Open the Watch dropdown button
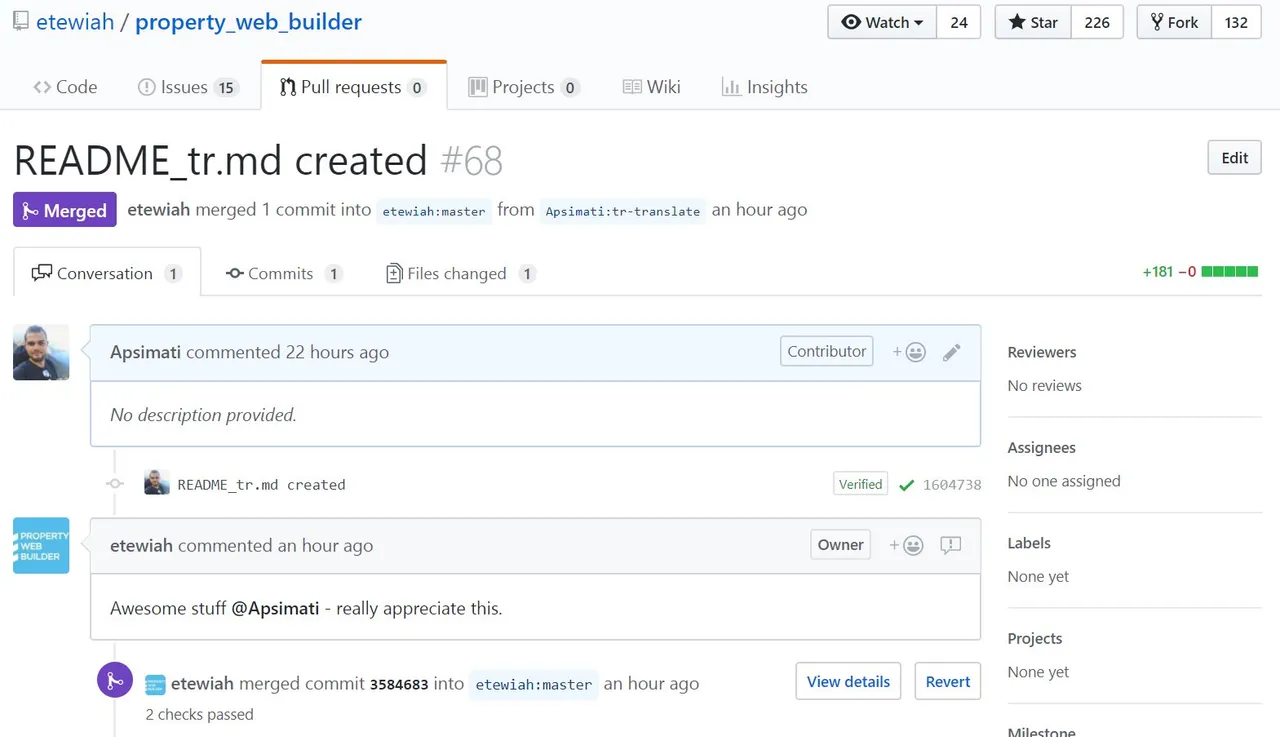 882,22
